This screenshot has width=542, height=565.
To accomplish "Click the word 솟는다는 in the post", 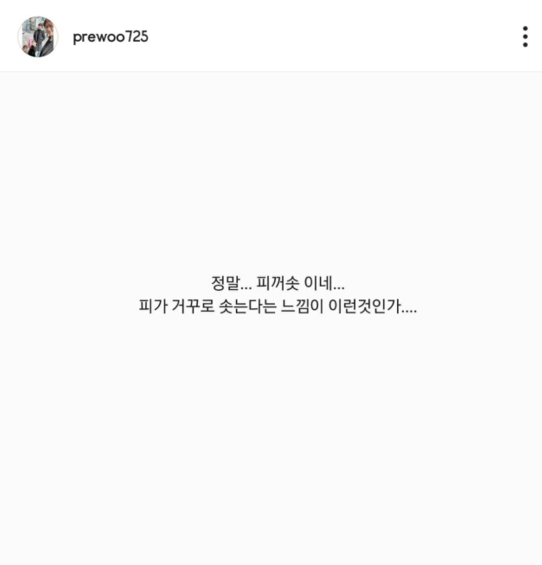I will 248,306.
